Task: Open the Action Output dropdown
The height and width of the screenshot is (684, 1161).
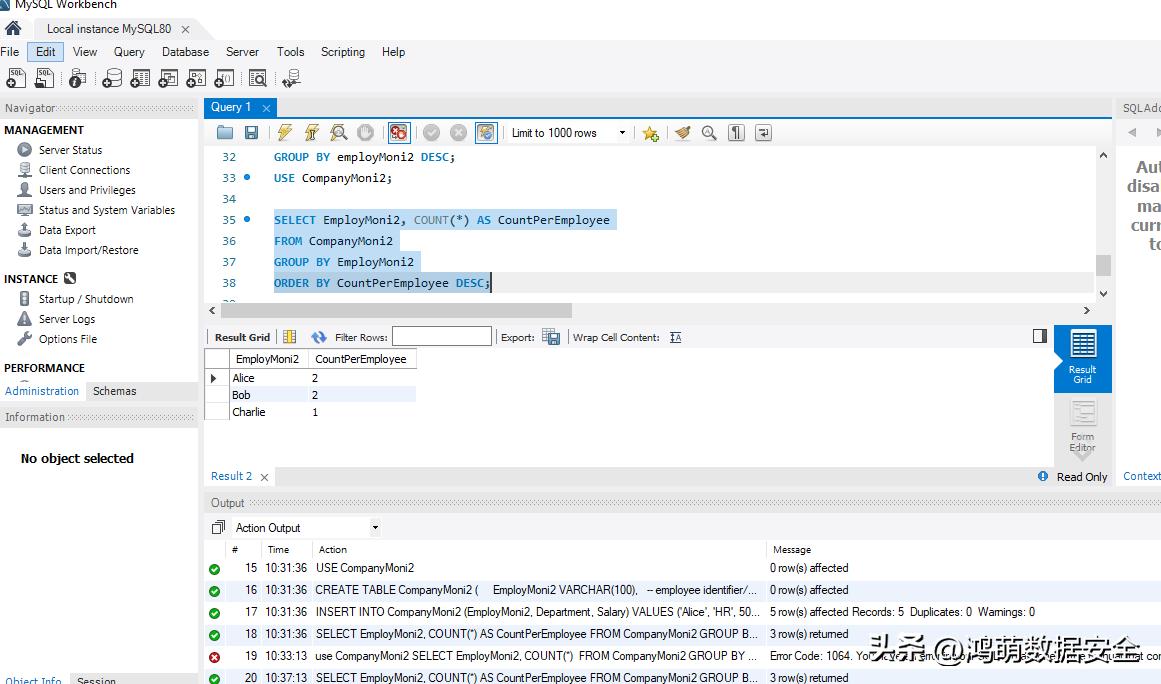Action: click(307, 528)
